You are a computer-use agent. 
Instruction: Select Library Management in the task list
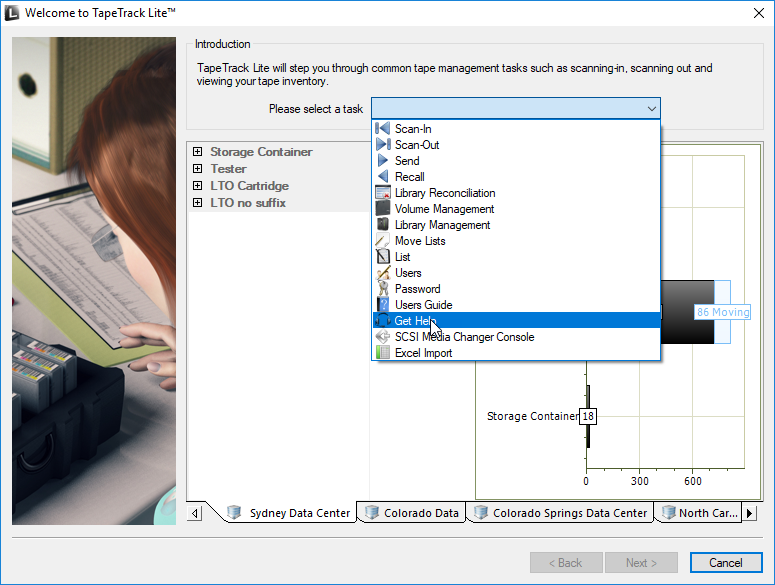[516, 224]
